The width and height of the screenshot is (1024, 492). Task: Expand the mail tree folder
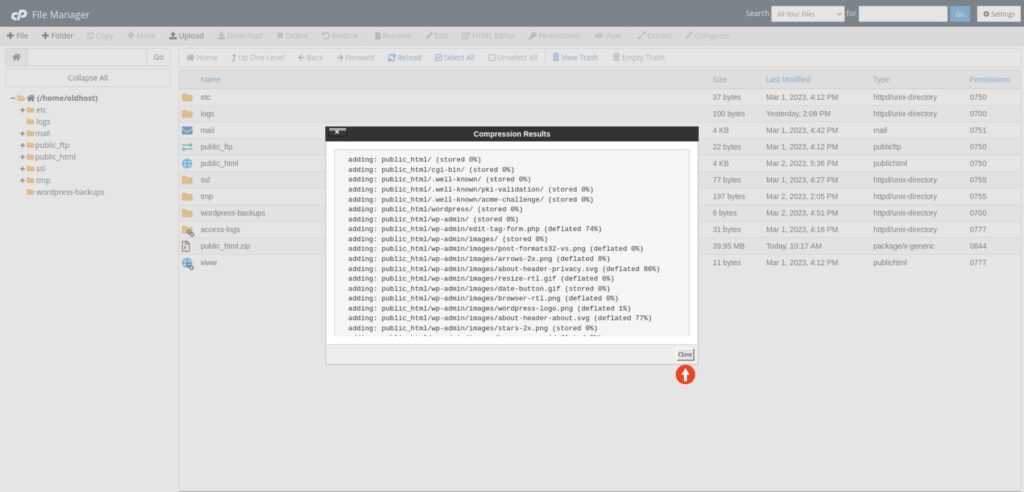click(22, 133)
